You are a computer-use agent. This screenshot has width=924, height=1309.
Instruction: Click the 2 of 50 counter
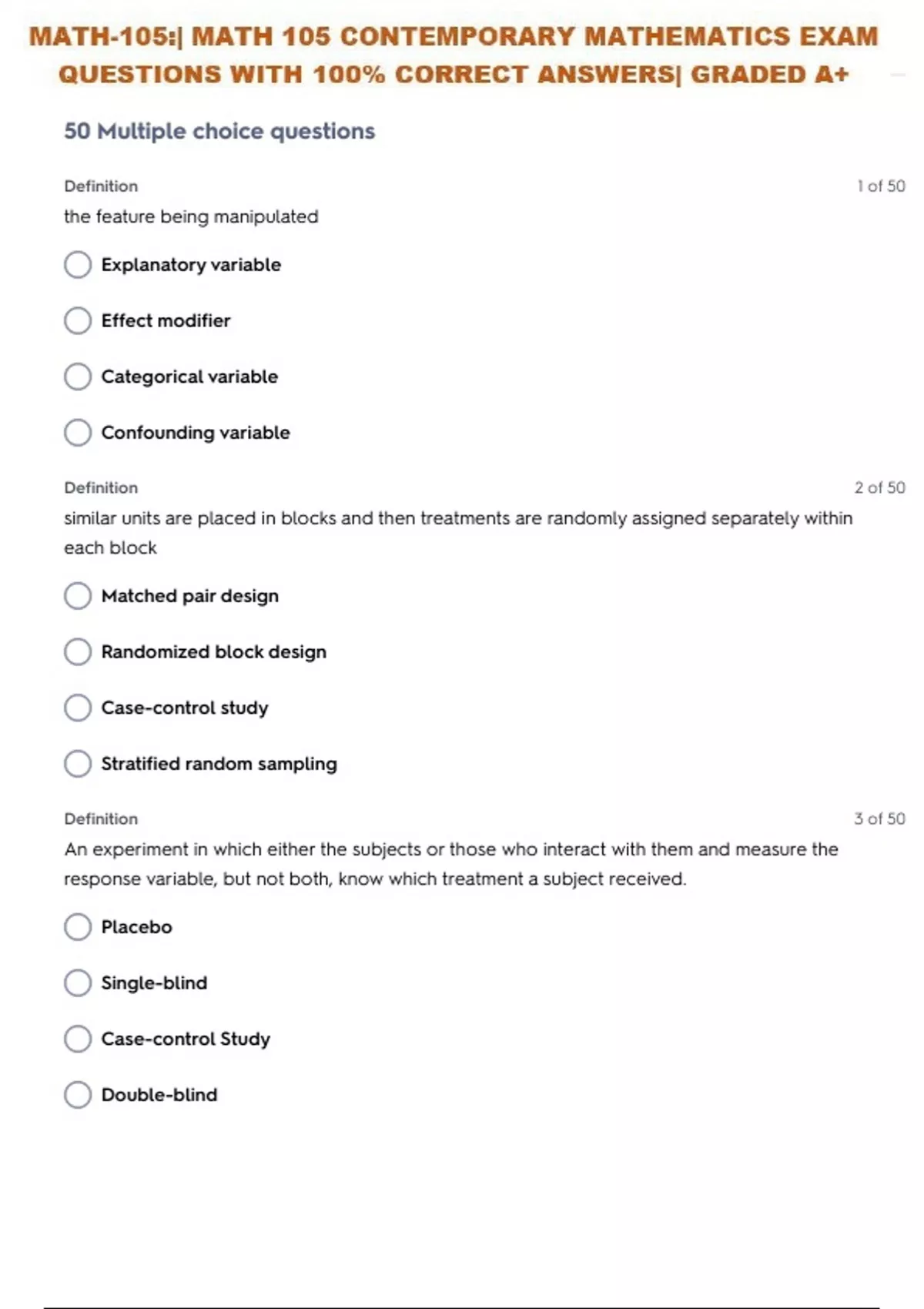(x=879, y=487)
